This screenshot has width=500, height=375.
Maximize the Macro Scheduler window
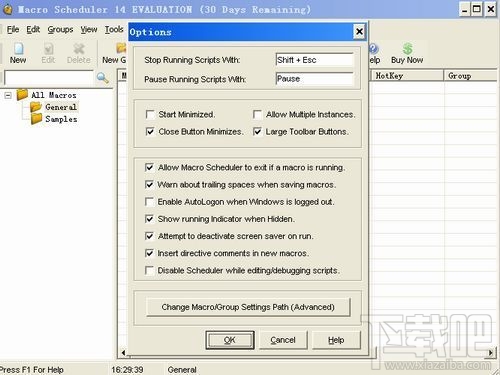pos(477,9)
